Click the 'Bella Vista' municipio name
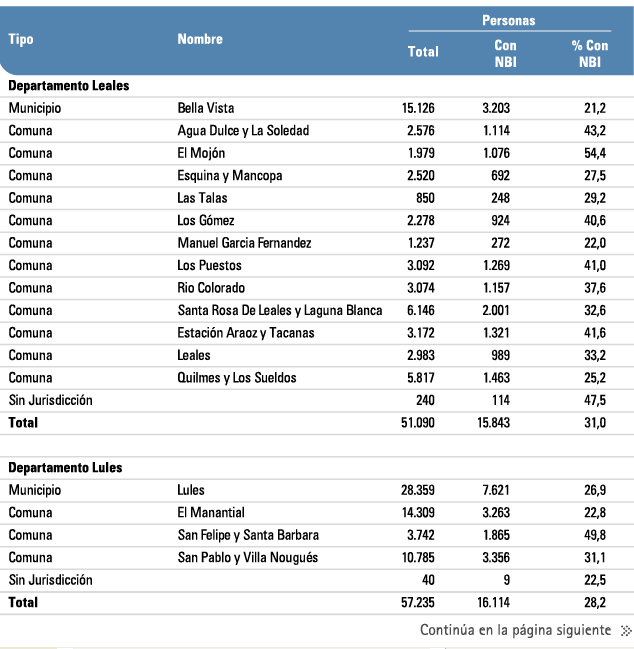The width and height of the screenshot is (634, 649). coord(206,108)
